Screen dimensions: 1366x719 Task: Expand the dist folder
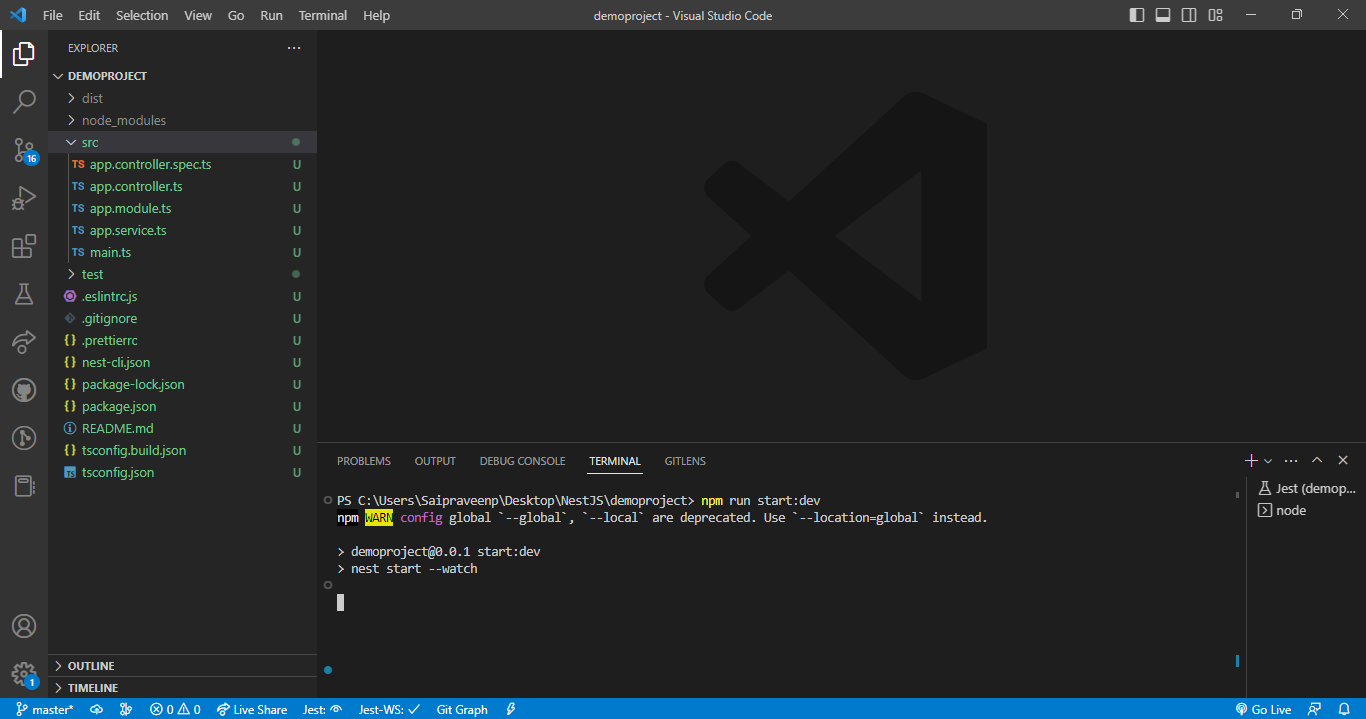click(92, 98)
